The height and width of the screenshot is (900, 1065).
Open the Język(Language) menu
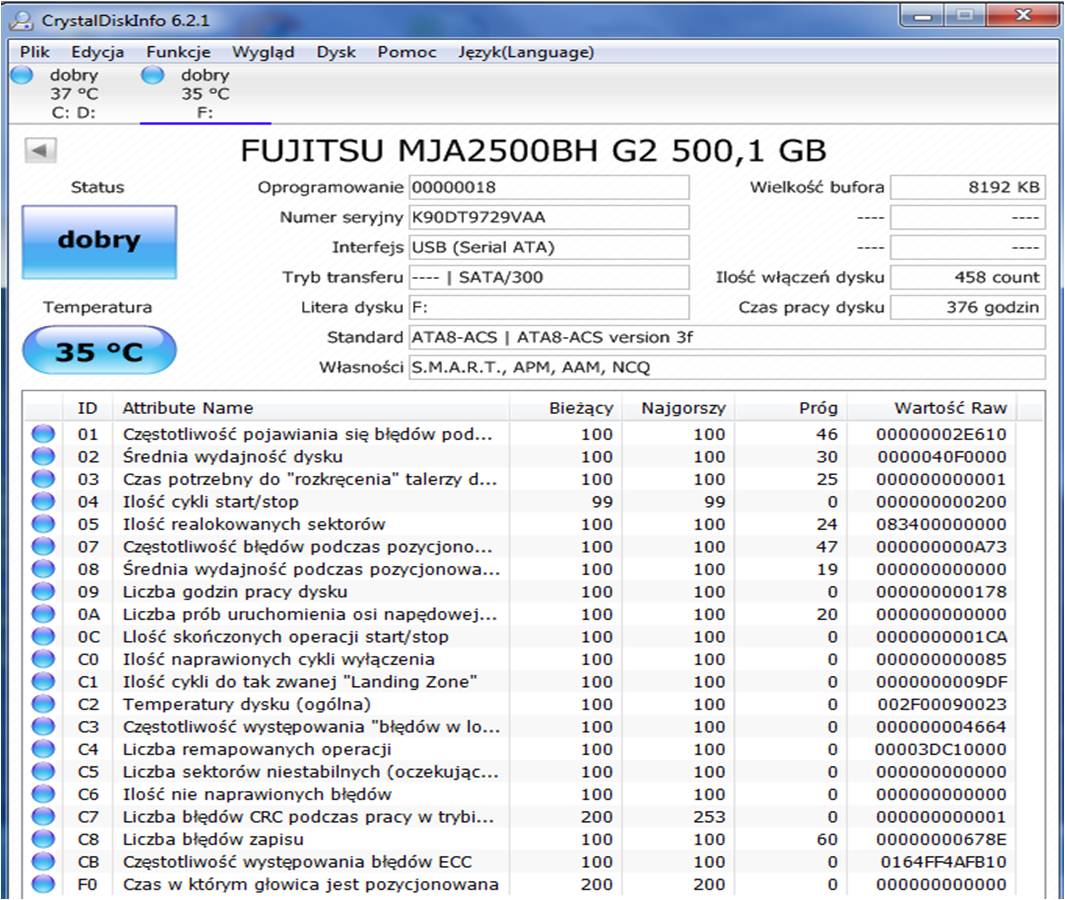click(526, 52)
